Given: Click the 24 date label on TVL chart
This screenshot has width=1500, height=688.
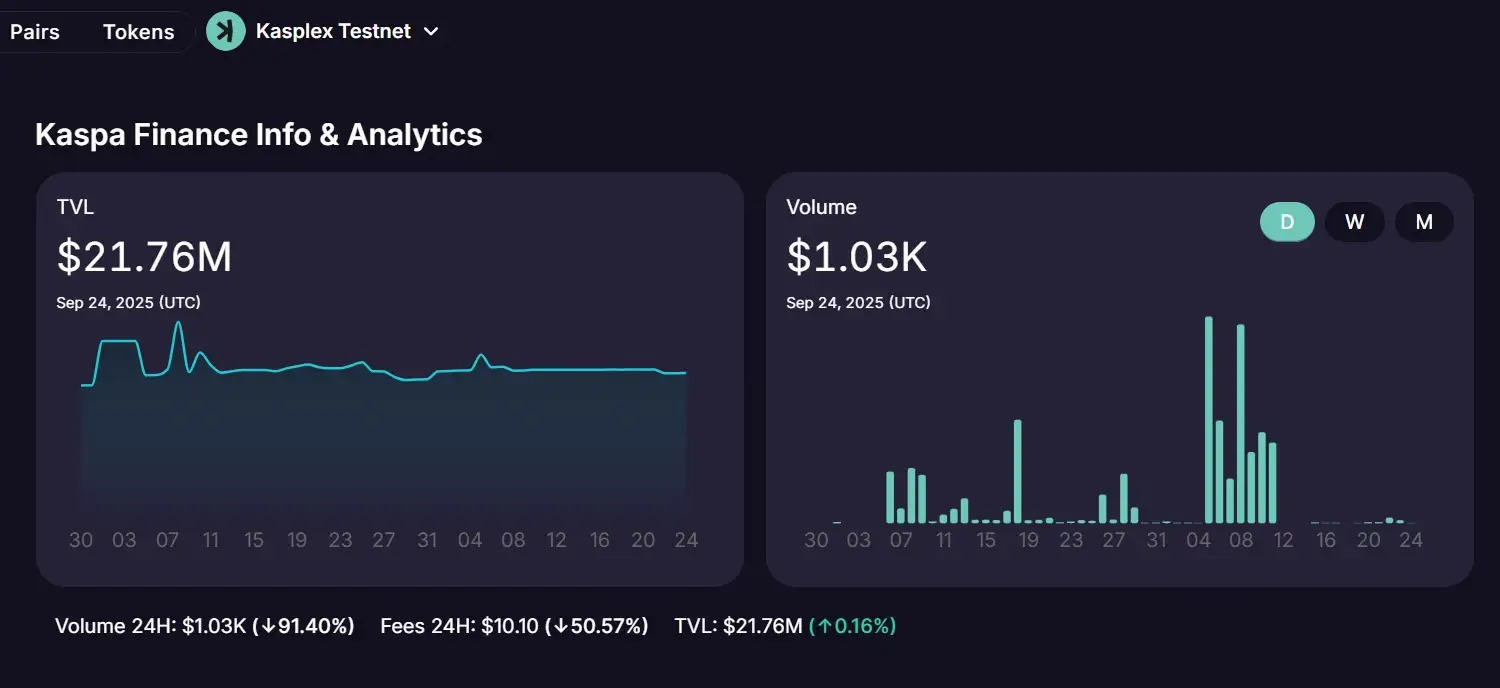Looking at the screenshot, I should click(x=686, y=540).
